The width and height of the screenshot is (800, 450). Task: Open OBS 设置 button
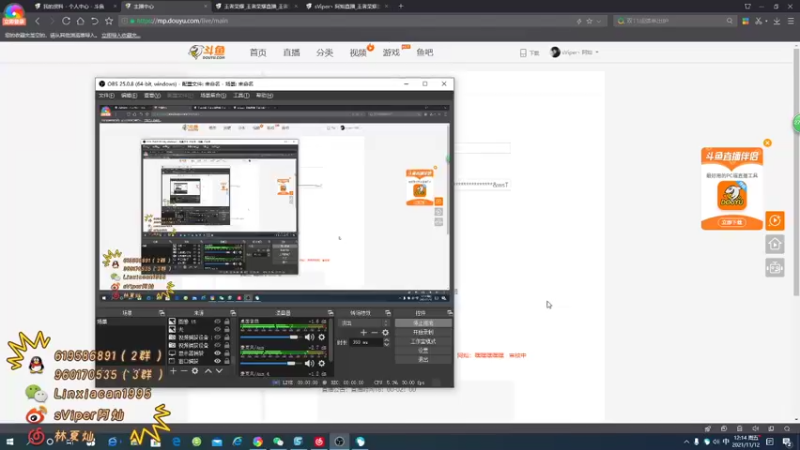[x=423, y=351]
